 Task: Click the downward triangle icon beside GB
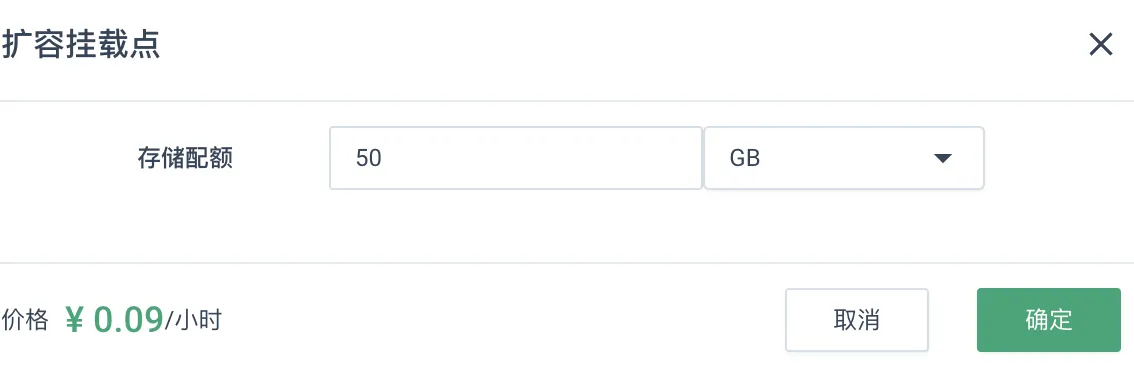point(942,158)
